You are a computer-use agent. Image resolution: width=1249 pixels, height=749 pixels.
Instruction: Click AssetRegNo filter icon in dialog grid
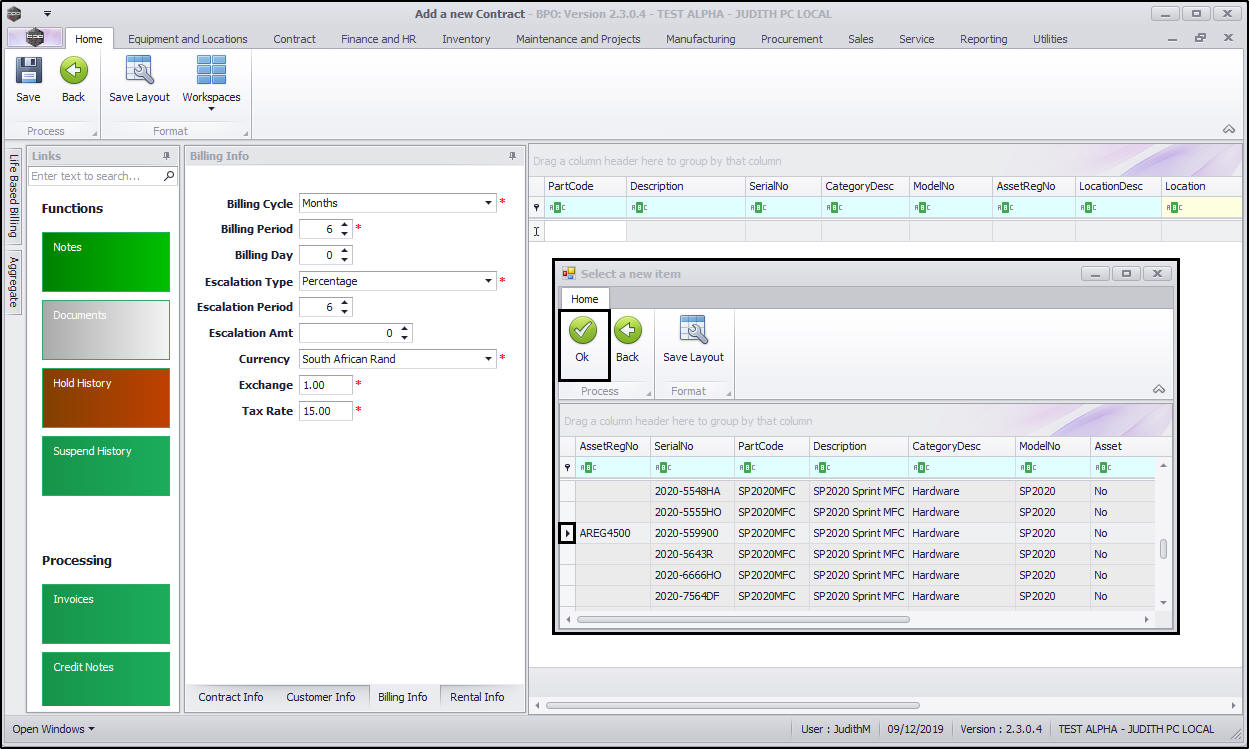(x=589, y=468)
